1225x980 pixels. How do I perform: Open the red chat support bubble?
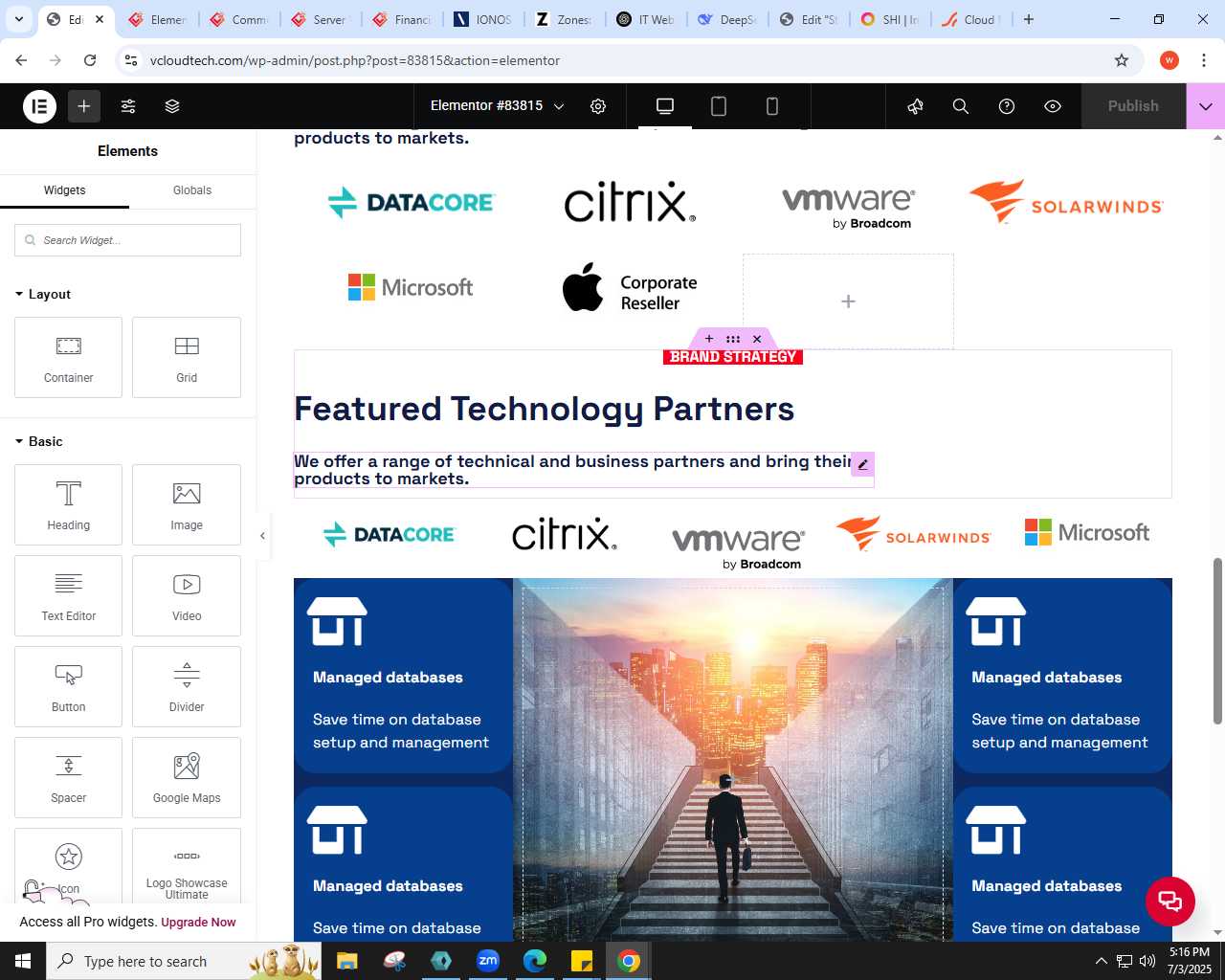[x=1170, y=901]
